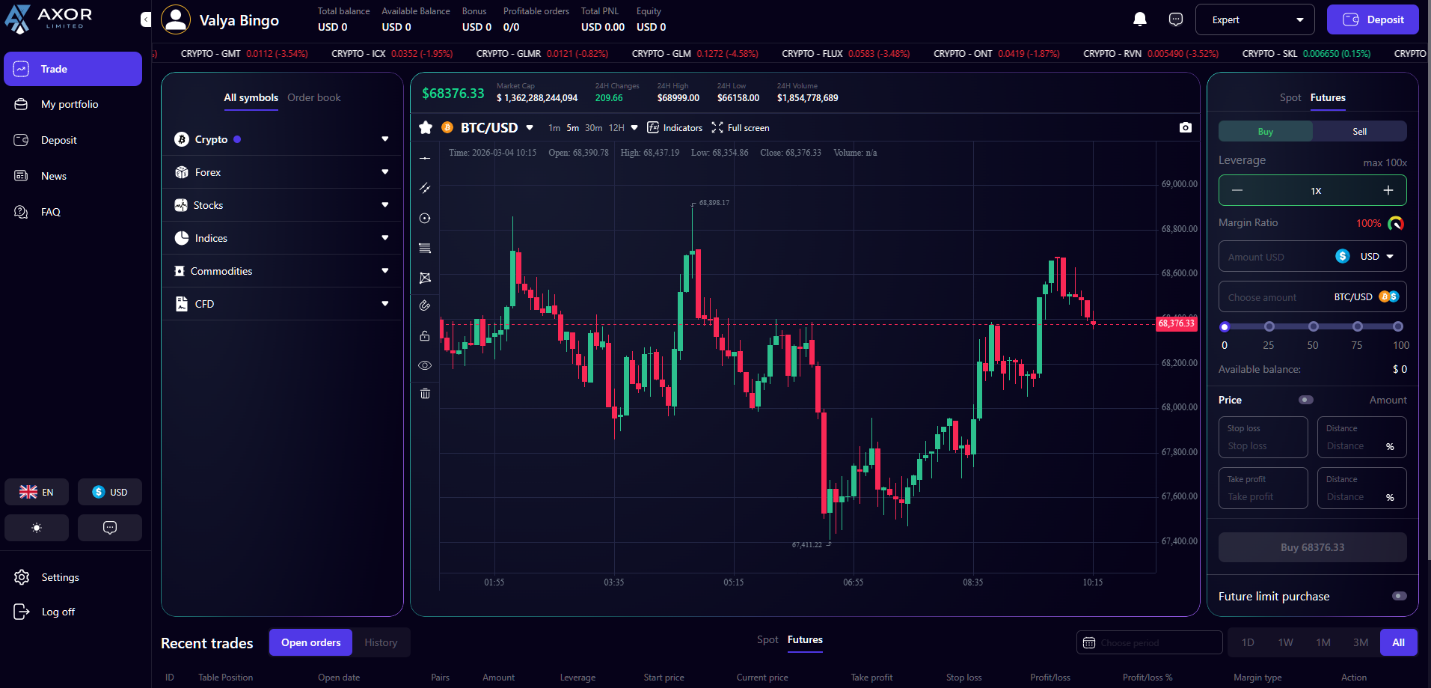The height and width of the screenshot is (688, 1431).
Task: Take a chart screenshot with camera icon
Action: tap(1185, 128)
